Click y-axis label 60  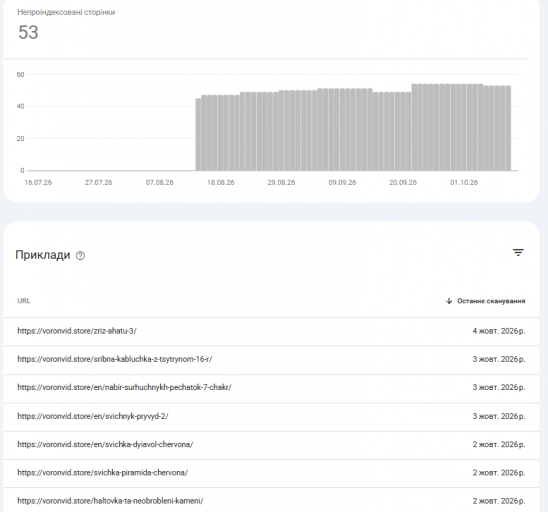click(x=20, y=74)
